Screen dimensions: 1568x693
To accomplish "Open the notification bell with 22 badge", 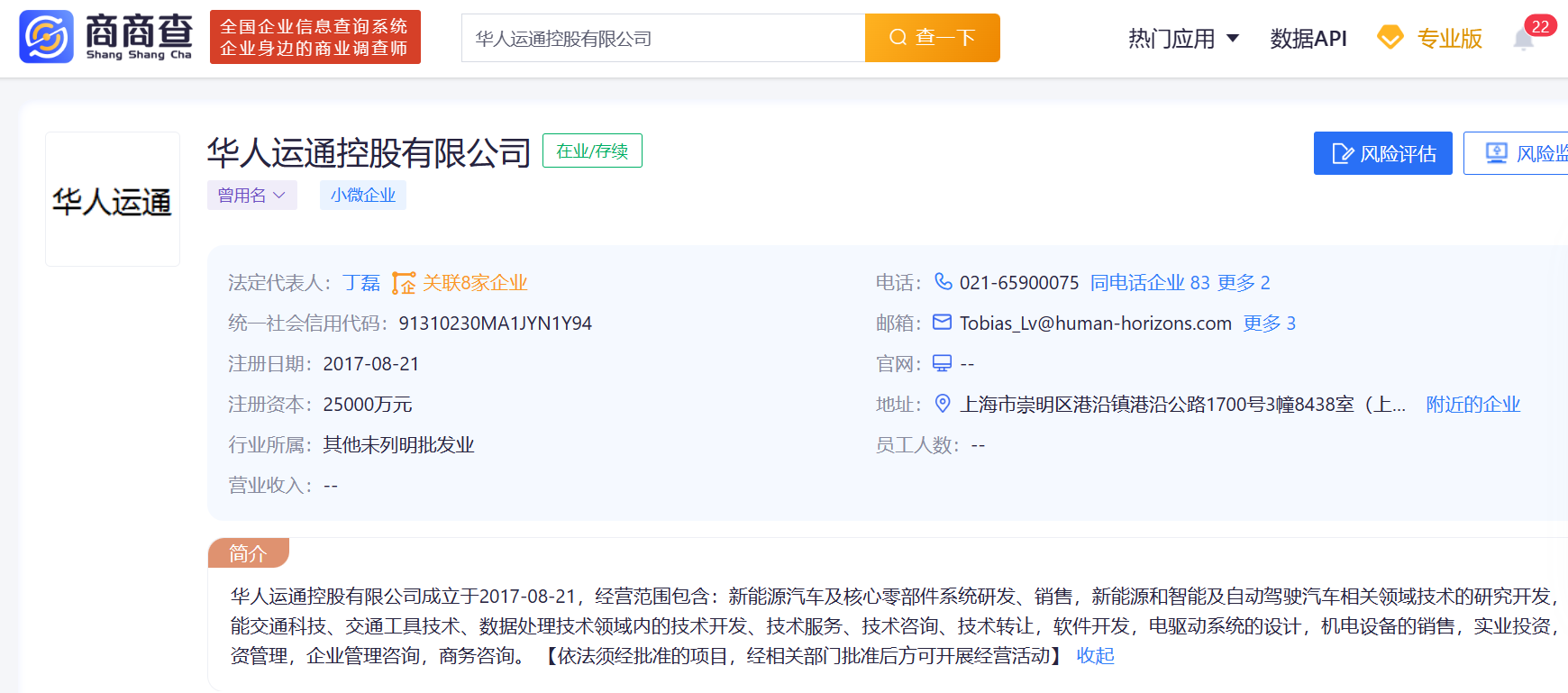I will pyautogui.click(x=1524, y=39).
